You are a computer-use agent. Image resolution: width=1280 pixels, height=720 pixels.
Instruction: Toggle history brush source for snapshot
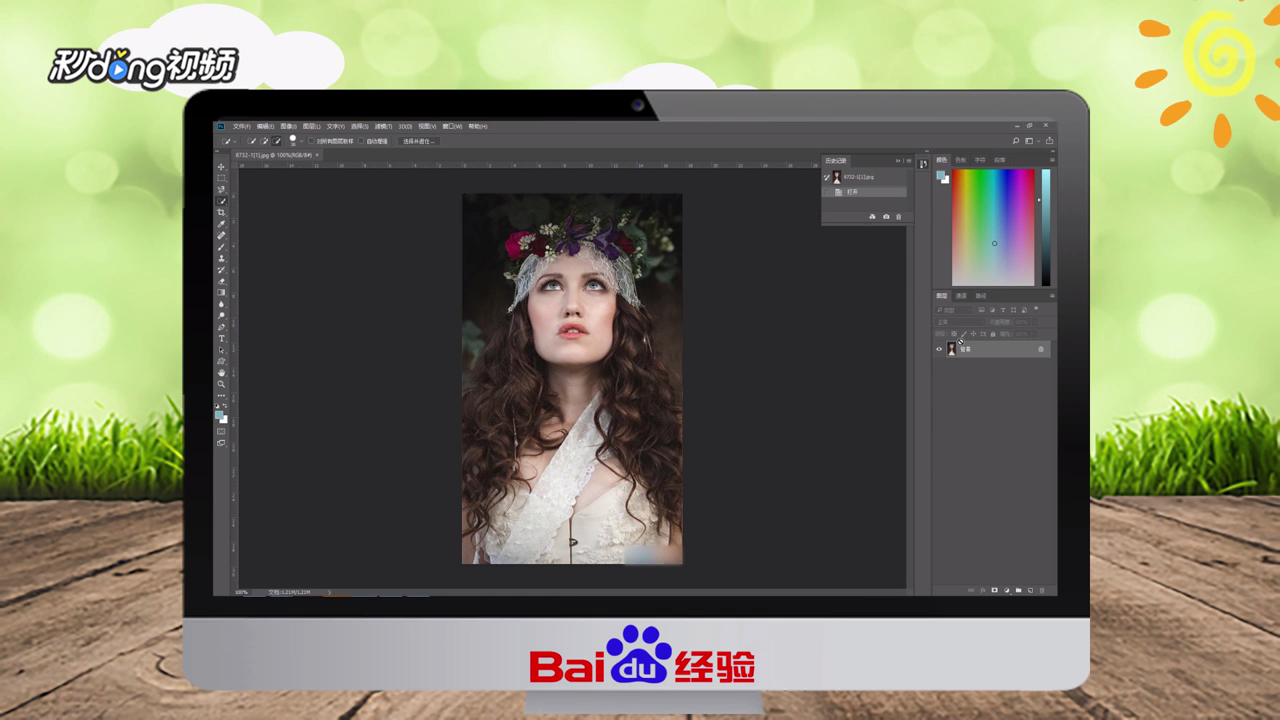point(827,177)
